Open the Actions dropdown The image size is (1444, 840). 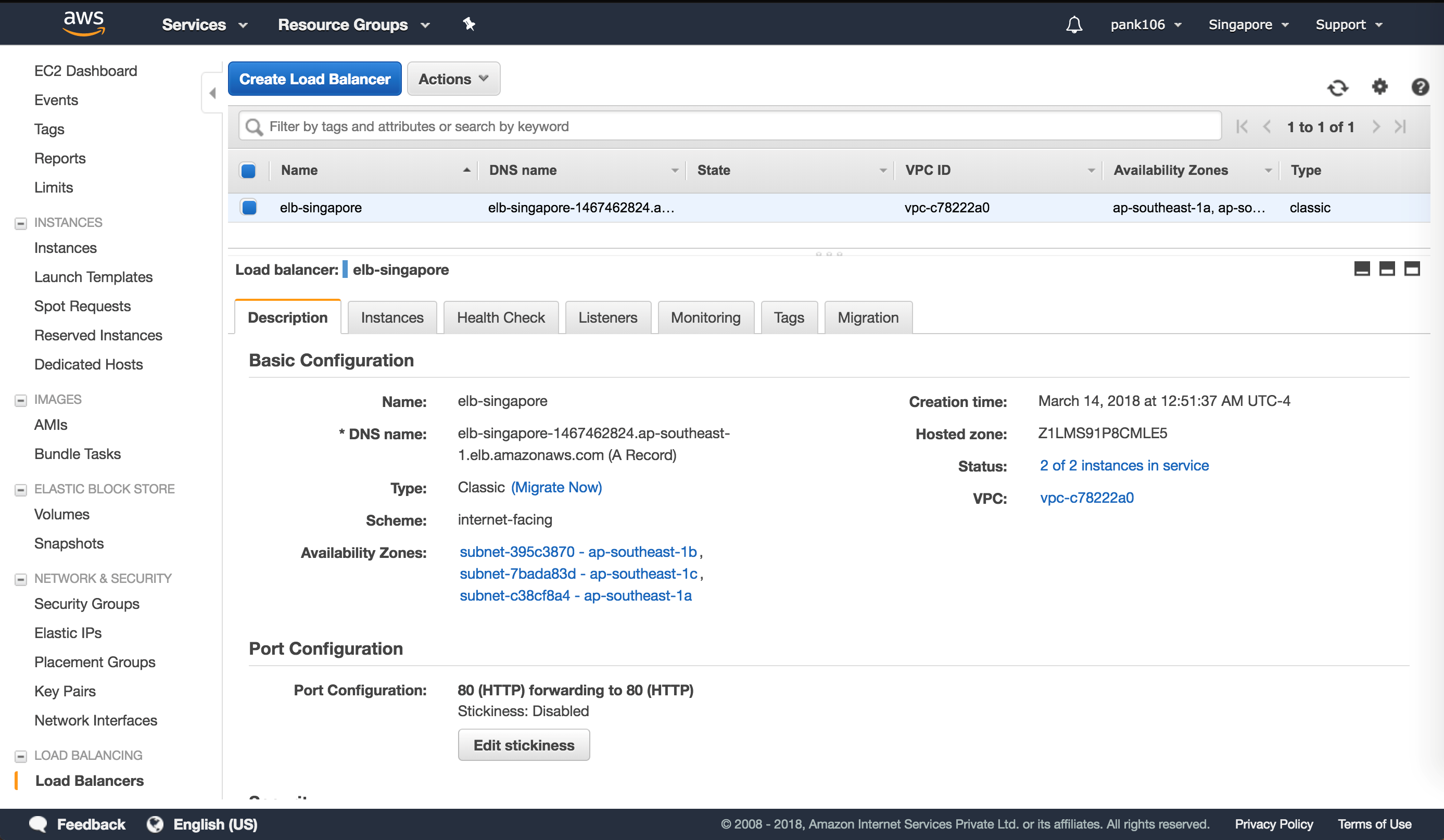[x=453, y=79]
